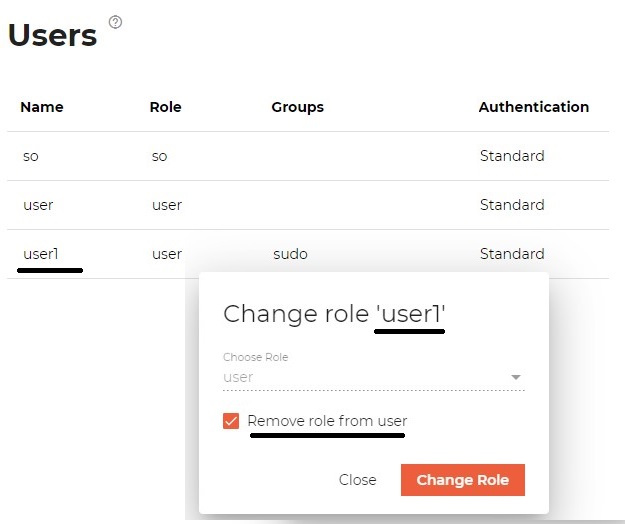Click the Role column header

[165, 107]
